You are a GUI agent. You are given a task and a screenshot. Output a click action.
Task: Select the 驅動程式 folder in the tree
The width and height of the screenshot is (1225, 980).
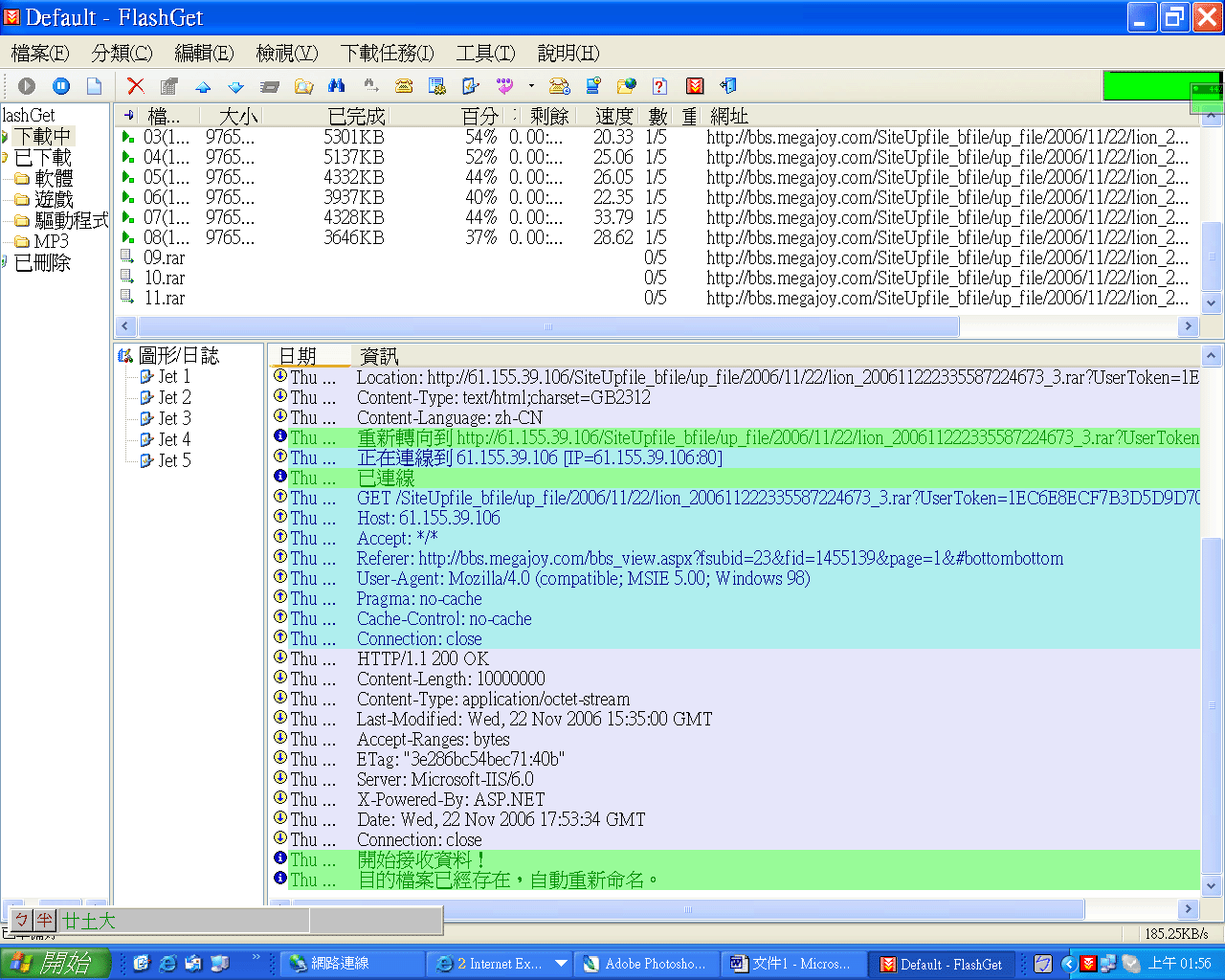coord(72,221)
